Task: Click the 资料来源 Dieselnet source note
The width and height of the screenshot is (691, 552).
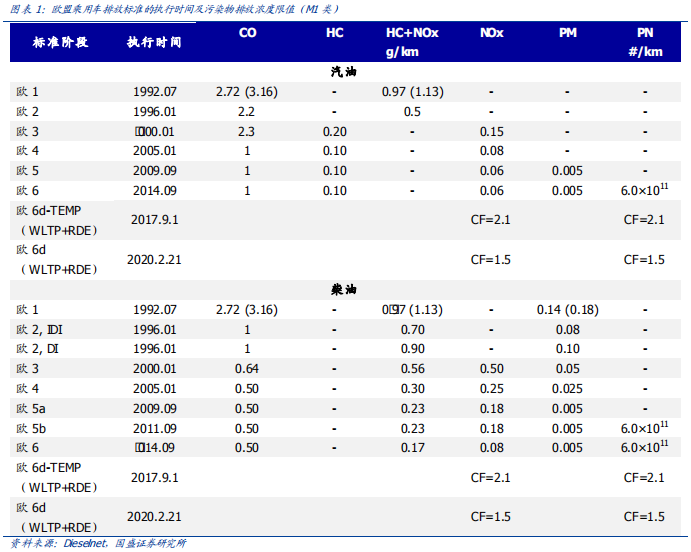Action: click(98, 543)
